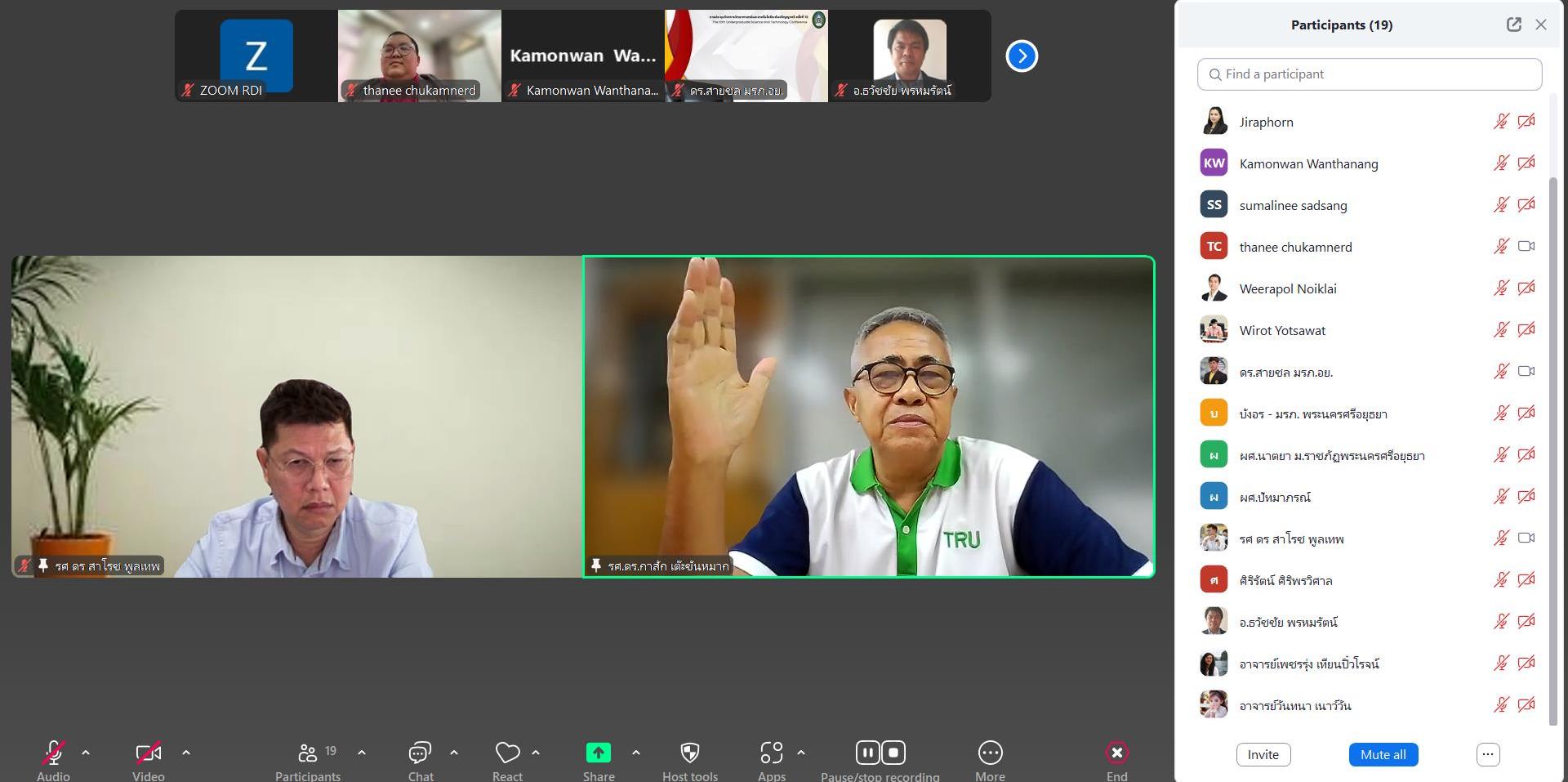This screenshot has height=782, width=1568.
Task: Click Weerapol Noiklai's microphone icon
Action: [1501, 288]
